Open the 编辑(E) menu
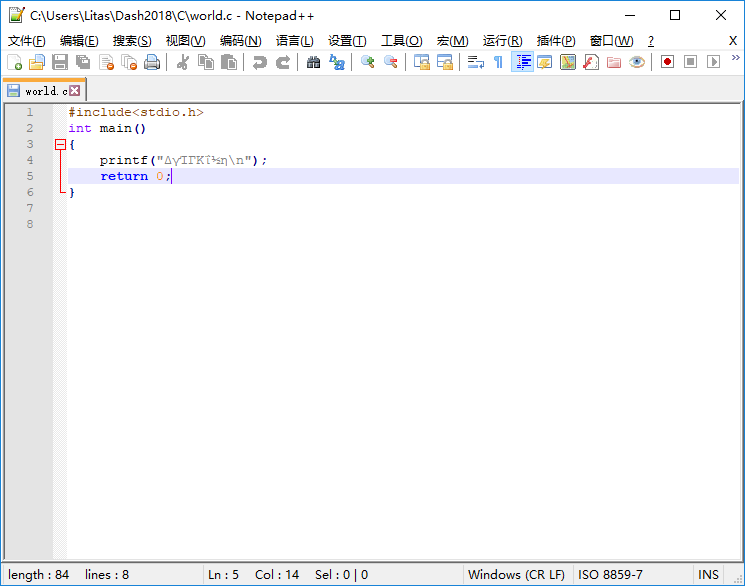The width and height of the screenshot is (745, 586). point(79,41)
